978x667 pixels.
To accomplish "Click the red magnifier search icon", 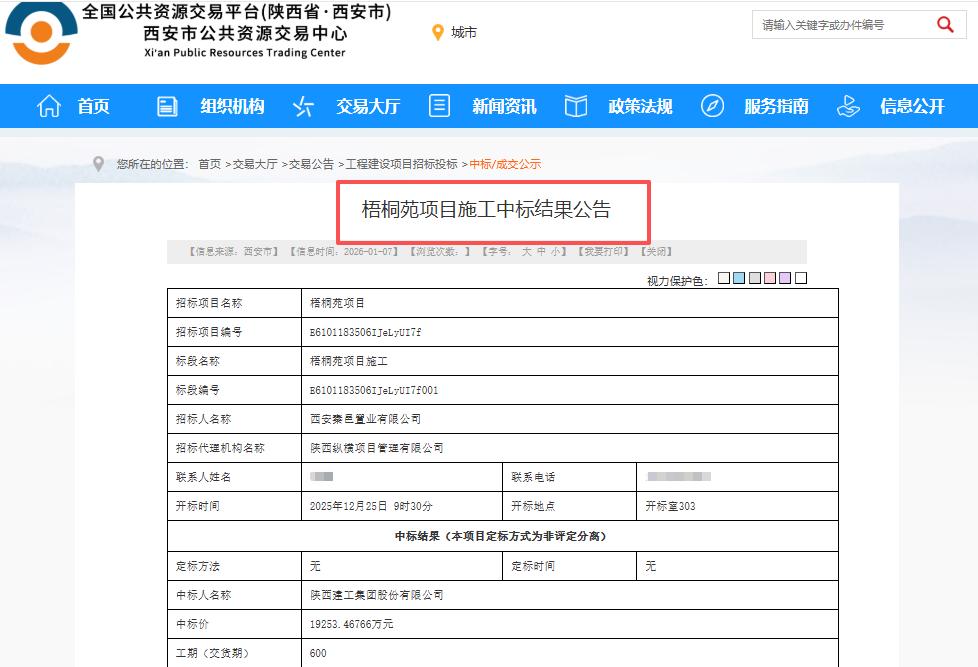I will pyautogui.click(x=944, y=24).
